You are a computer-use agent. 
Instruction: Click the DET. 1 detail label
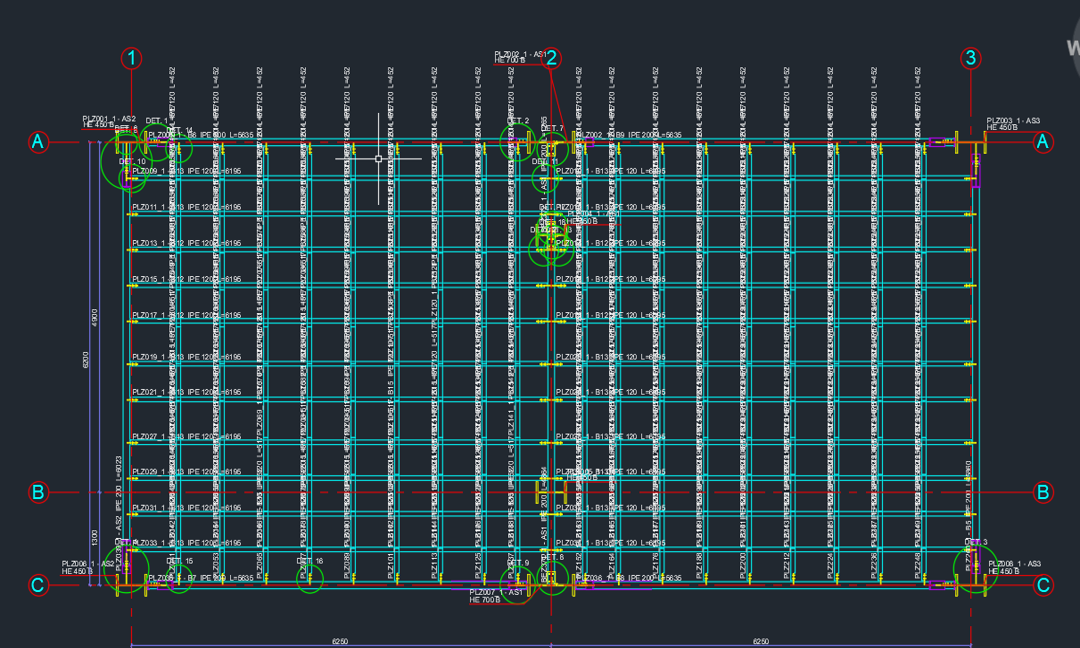pos(156,121)
